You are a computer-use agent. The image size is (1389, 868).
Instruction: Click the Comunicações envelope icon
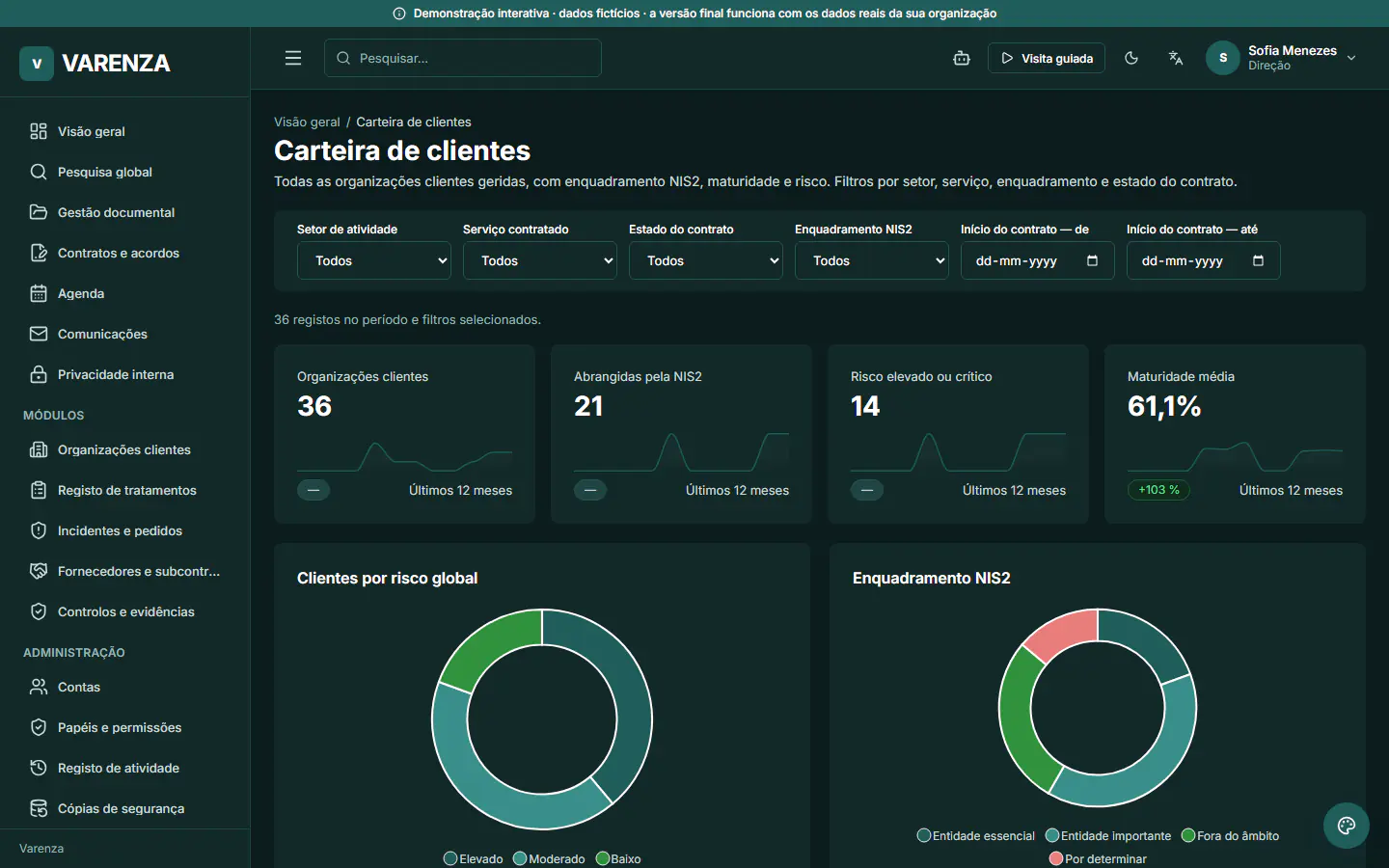[39, 334]
